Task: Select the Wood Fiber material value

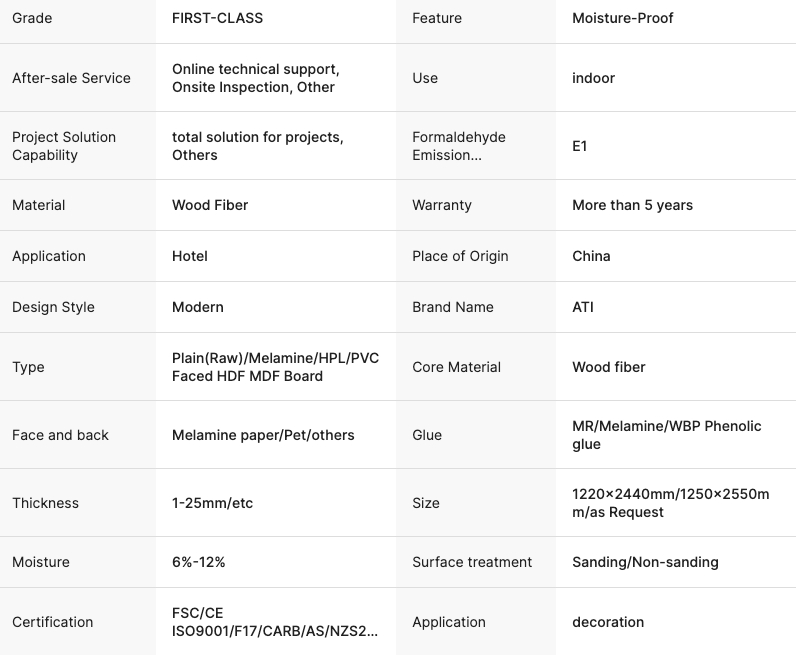Action: click(210, 205)
